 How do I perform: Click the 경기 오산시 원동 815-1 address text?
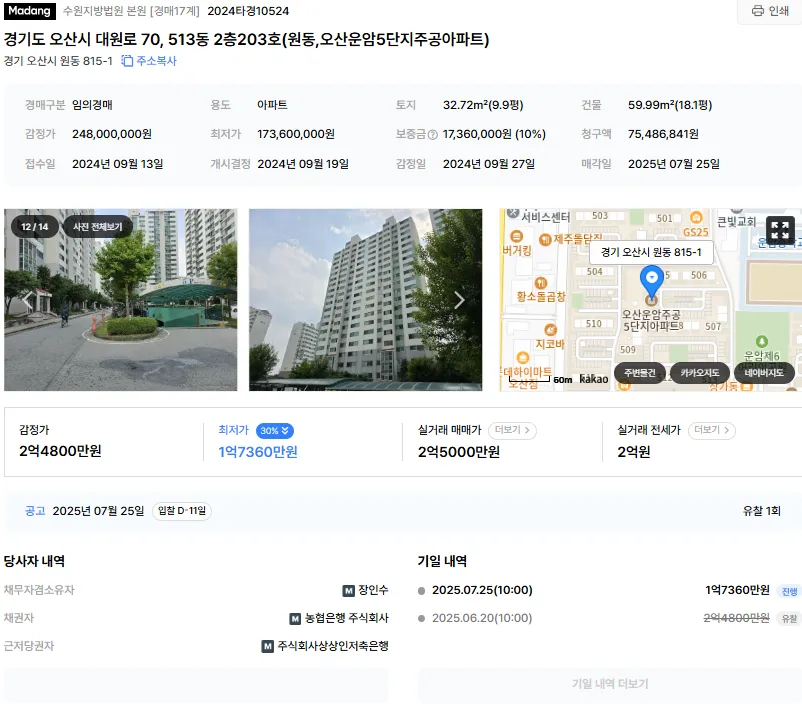coord(58,61)
